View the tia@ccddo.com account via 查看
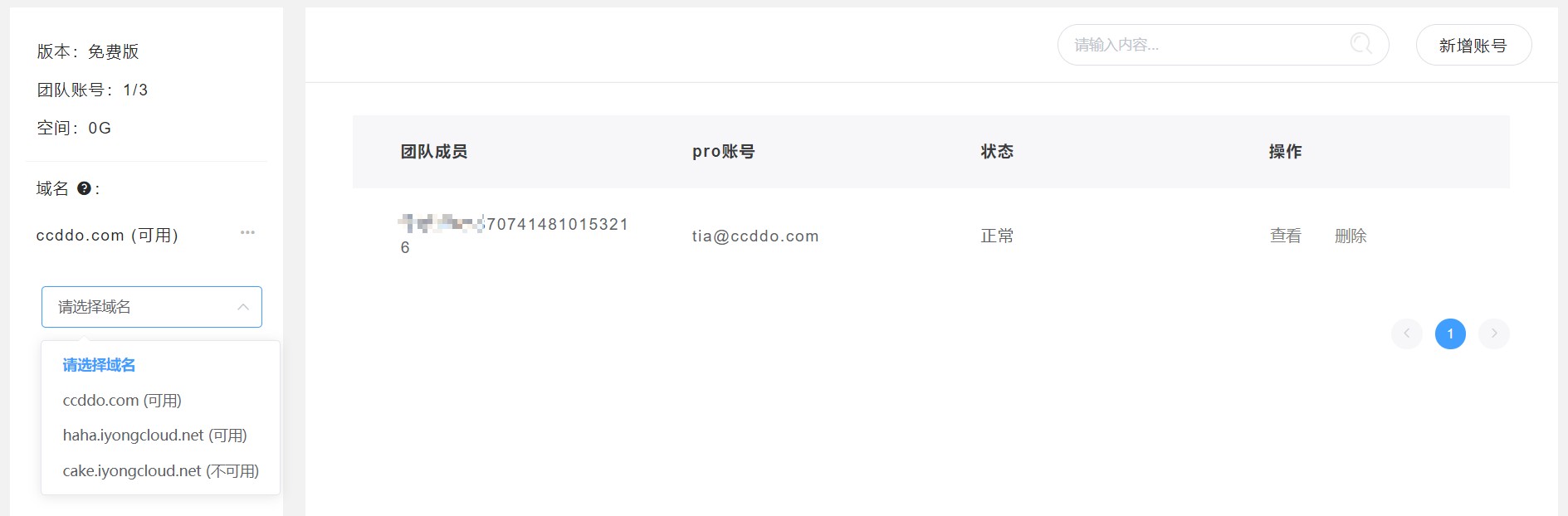The image size is (1568, 516). point(1285,236)
